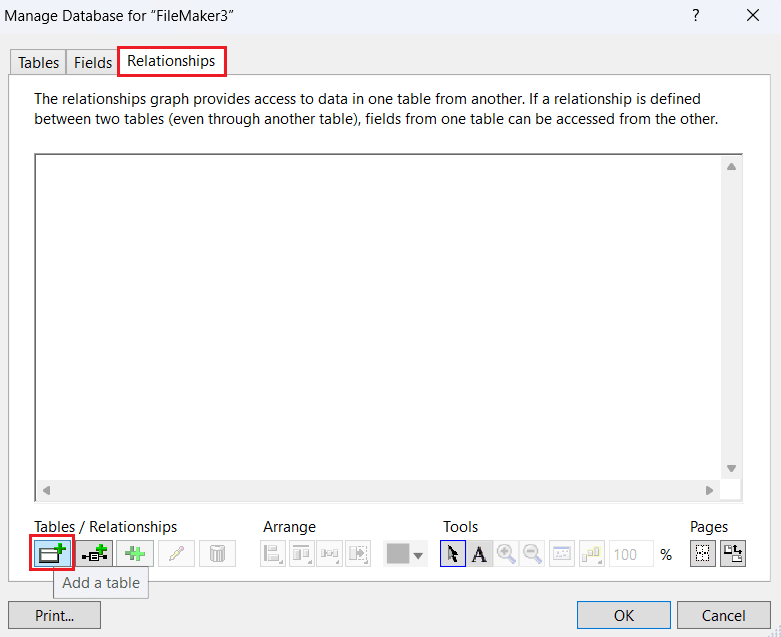Screen dimensions: 781x637
Task: Click the zoom in magnifier tool
Action: [x=506, y=553]
